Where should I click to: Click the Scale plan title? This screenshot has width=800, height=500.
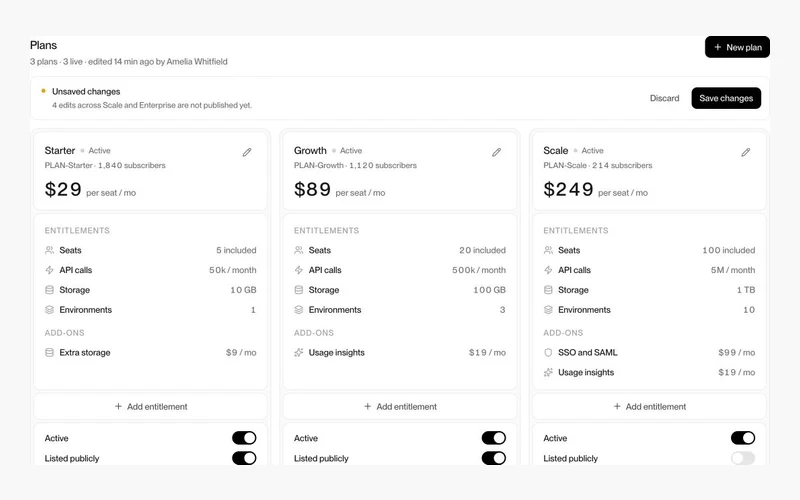point(556,151)
